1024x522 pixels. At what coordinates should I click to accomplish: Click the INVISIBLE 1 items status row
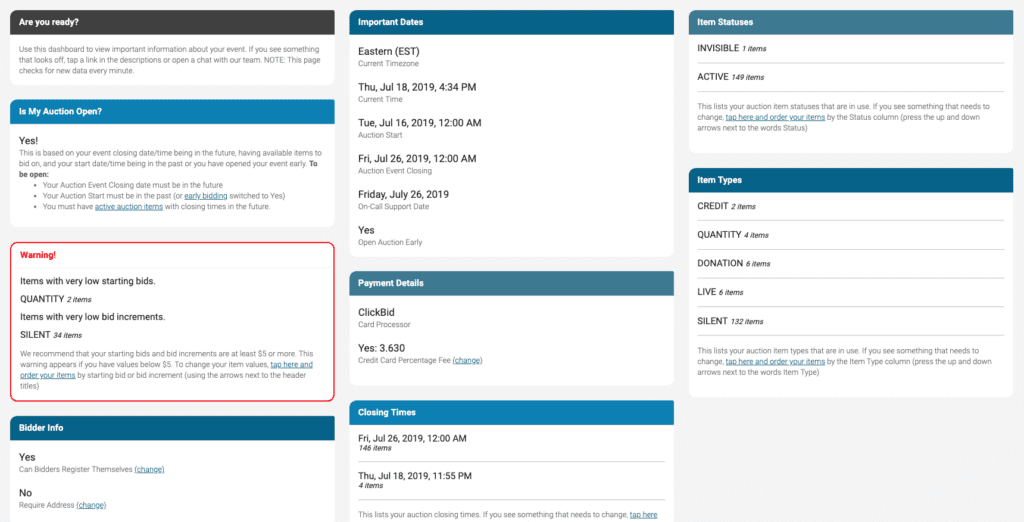(x=732, y=48)
